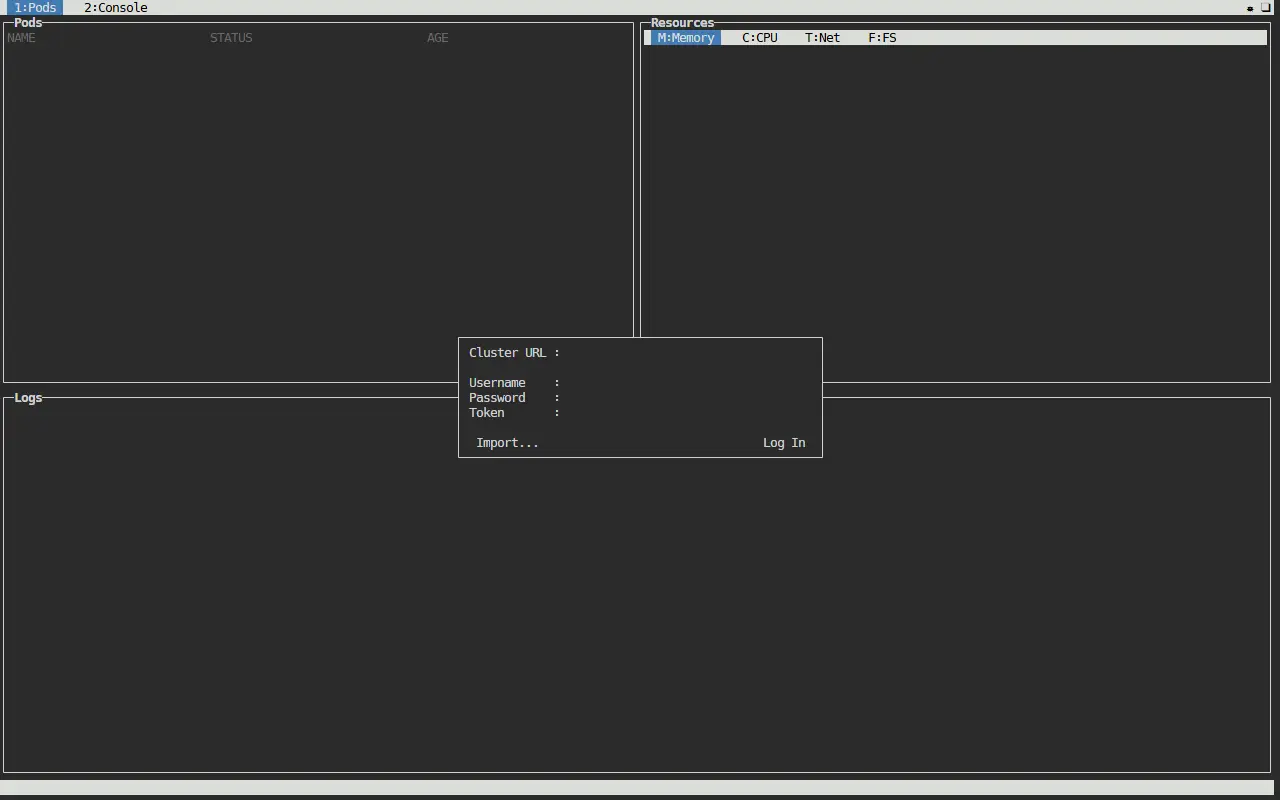Click the AGE column header in Pods
The height and width of the screenshot is (800, 1280).
click(438, 38)
